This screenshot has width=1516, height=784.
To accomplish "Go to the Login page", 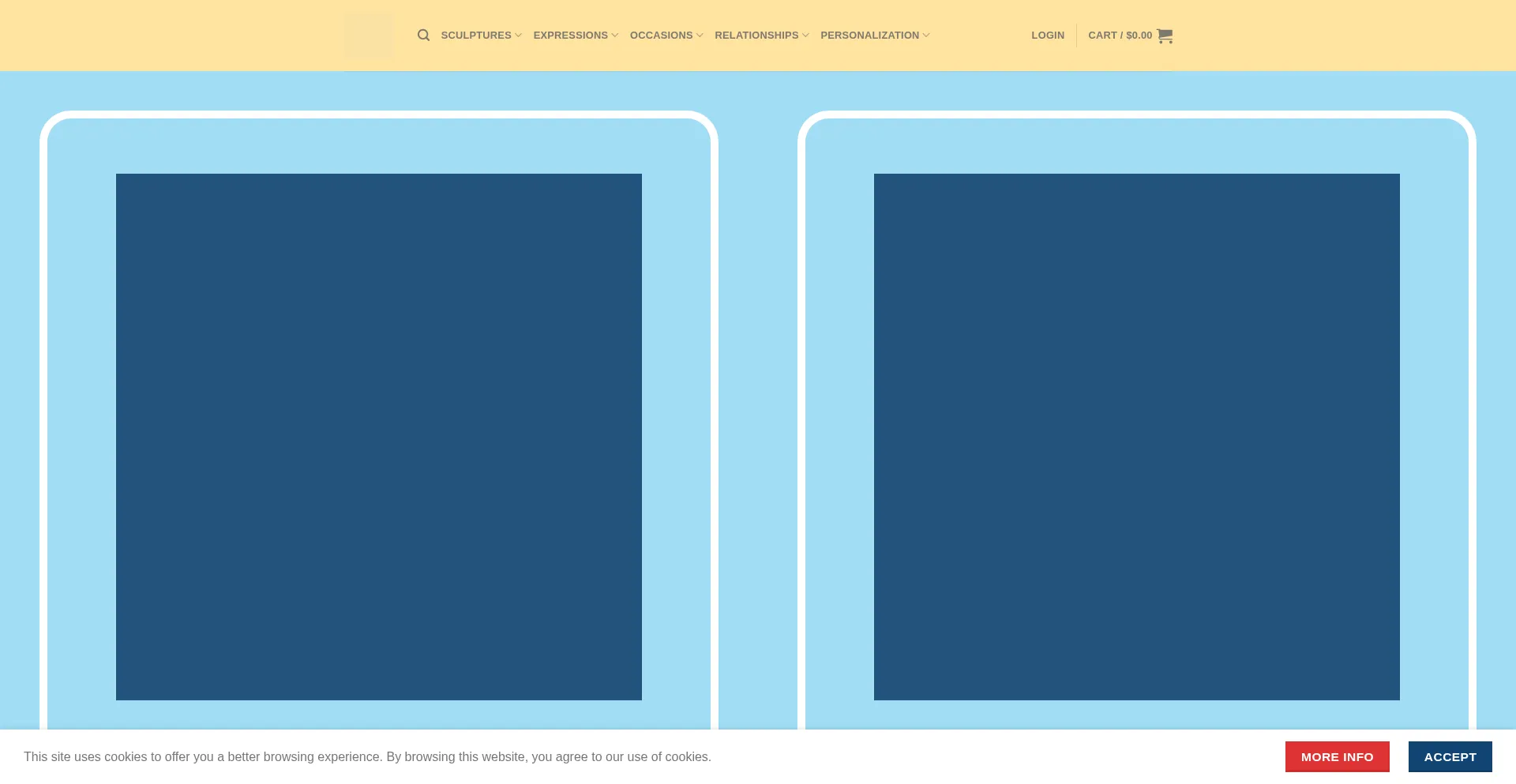I will pyautogui.click(x=1047, y=36).
